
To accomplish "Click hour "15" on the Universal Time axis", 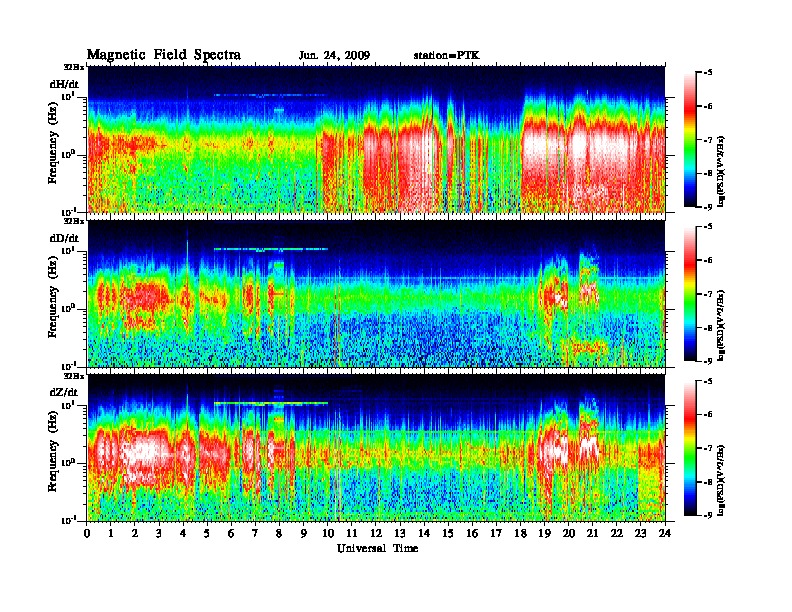I will [x=448, y=533].
